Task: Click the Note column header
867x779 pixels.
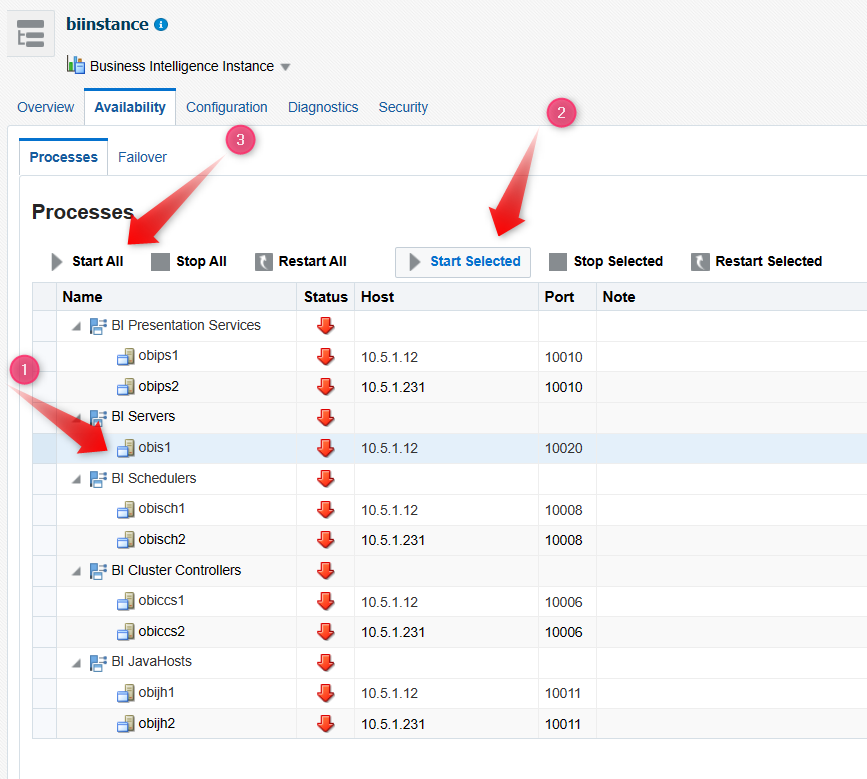Action: (732, 297)
